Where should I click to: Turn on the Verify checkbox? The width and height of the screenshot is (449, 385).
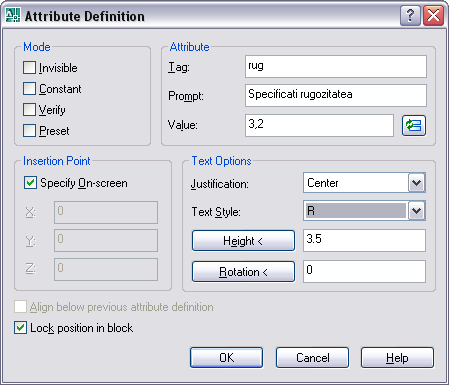(29, 109)
